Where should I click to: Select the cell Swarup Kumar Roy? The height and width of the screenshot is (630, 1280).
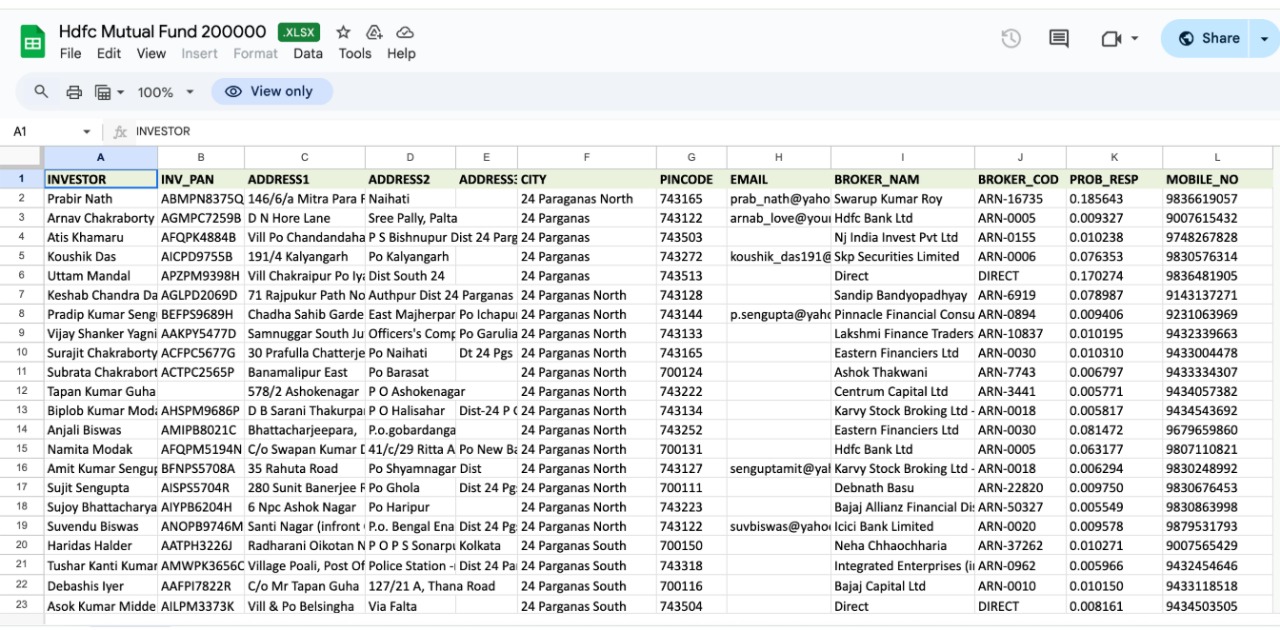(x=903, y=199)
